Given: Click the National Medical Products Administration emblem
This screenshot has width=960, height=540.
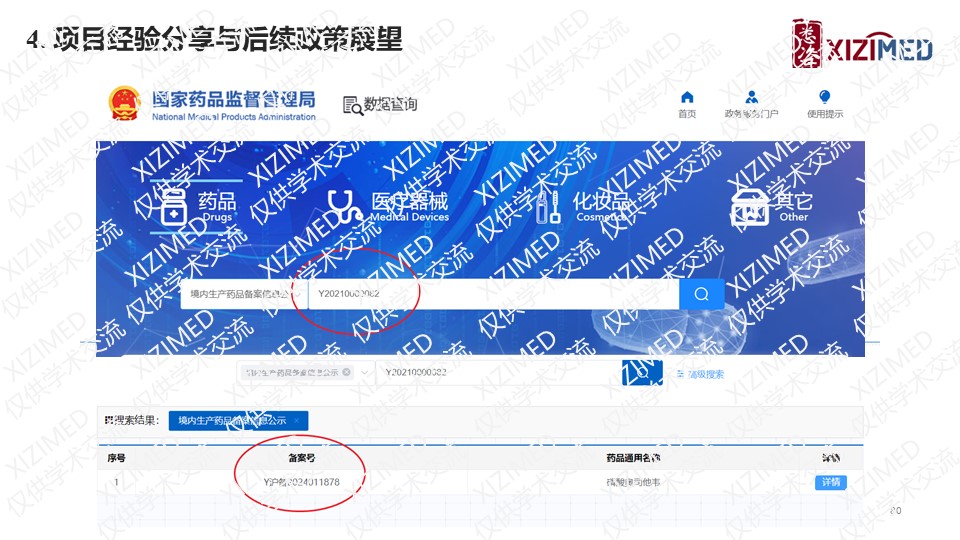Looking at the screenshot, I should 126,103.
